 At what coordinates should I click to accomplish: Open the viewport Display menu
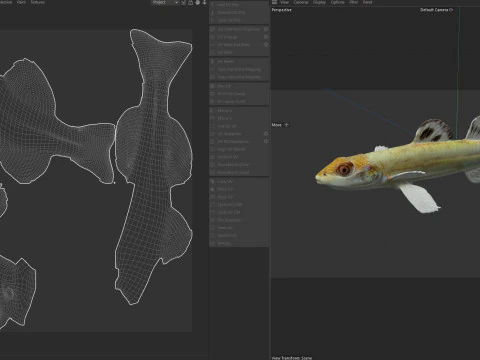pyautogui.click(x=319, y=2)
